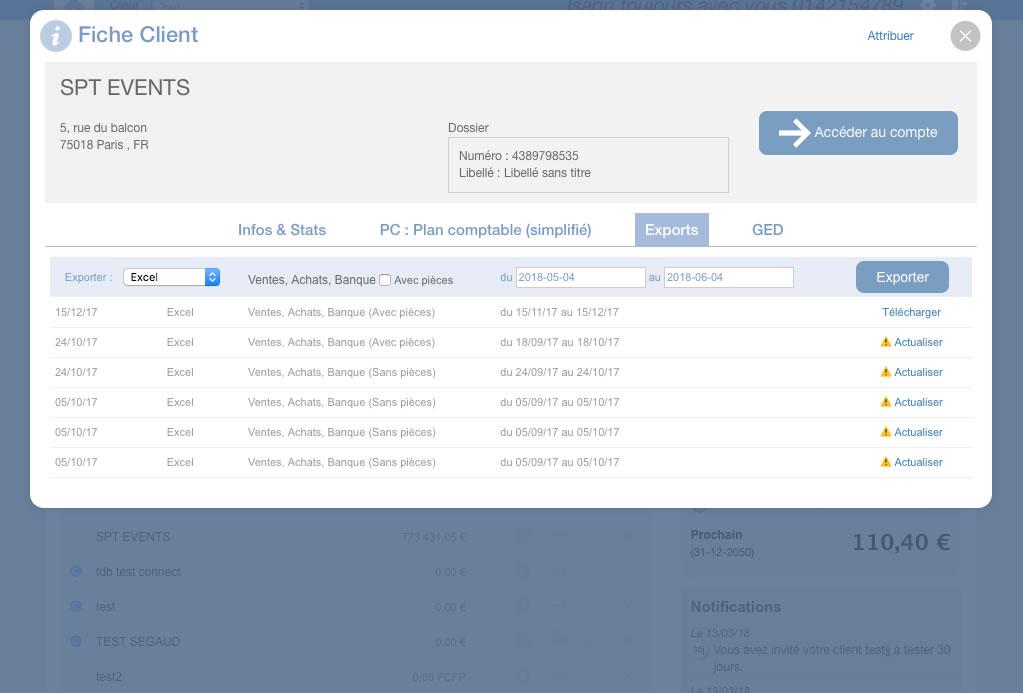
Task: Click warning icon on the 18/09/17 export row
Action: pyautogui.click(x=885, y=342)
